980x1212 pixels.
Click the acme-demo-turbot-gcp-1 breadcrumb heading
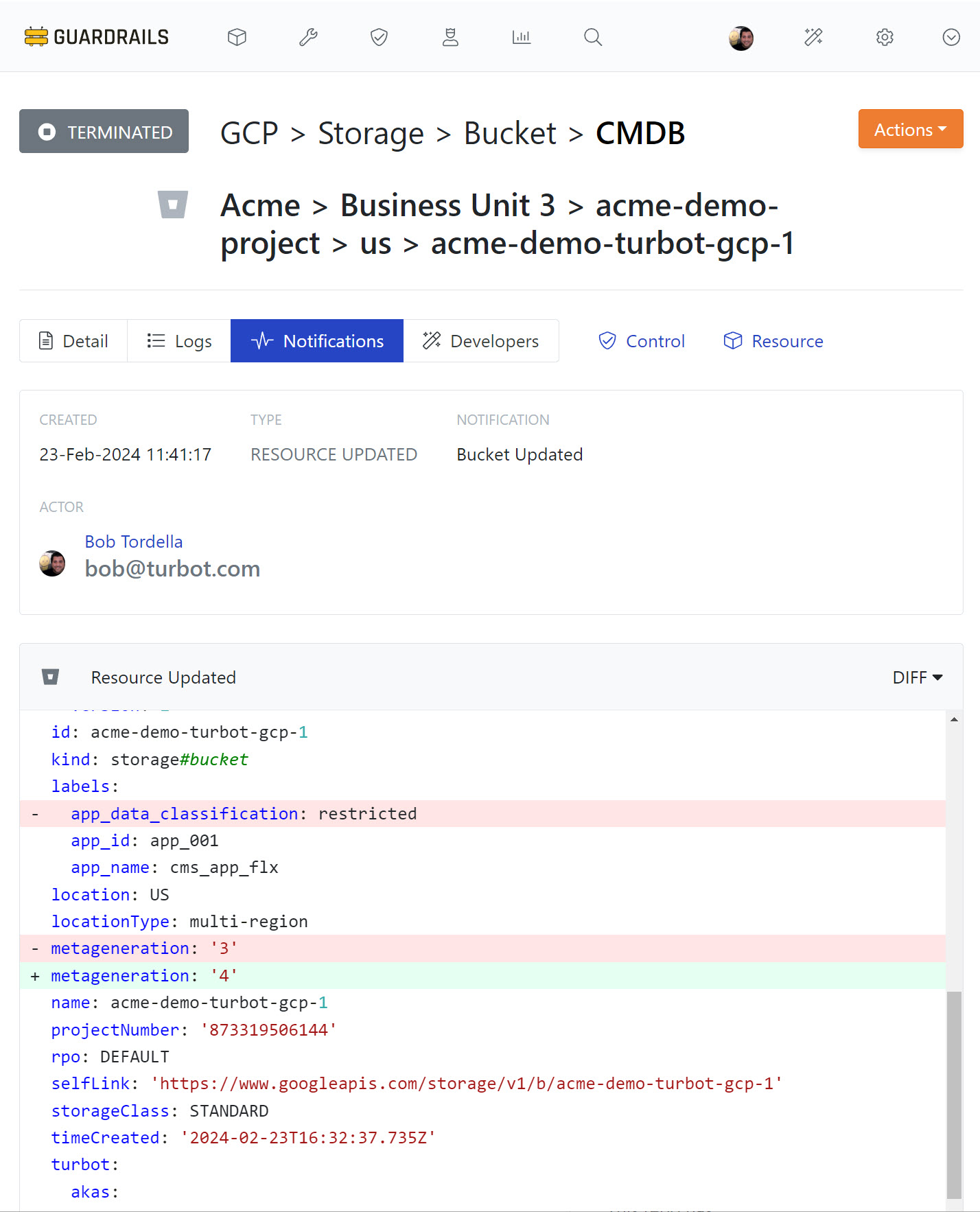612,244
